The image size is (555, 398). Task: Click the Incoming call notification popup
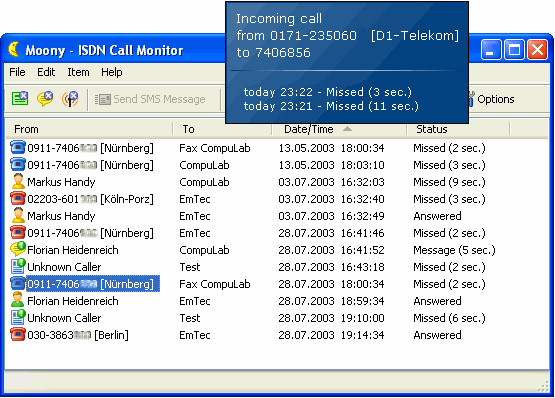pos(347,63)
